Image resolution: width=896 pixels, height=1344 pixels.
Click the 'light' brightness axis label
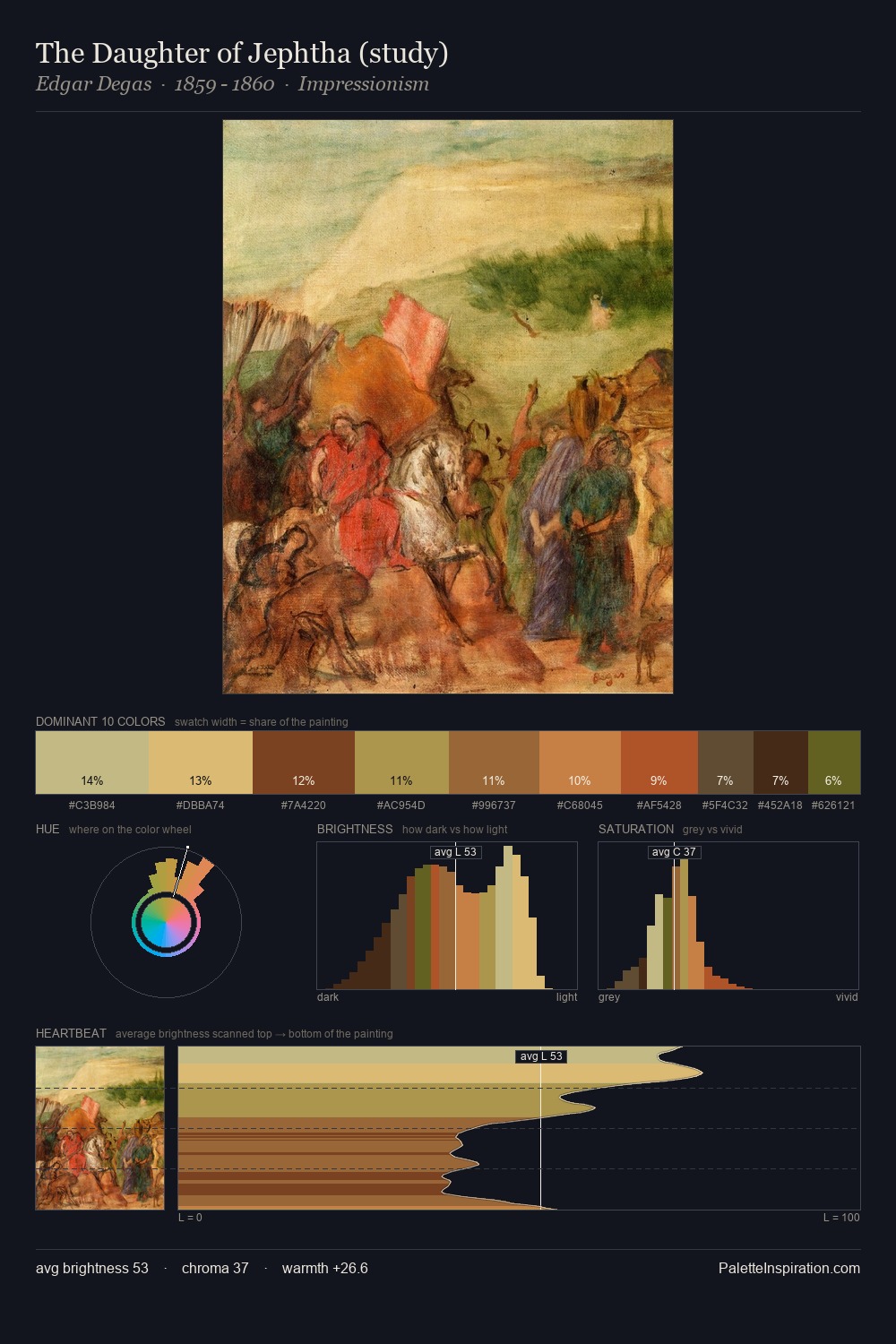click(x=567, y=997)
